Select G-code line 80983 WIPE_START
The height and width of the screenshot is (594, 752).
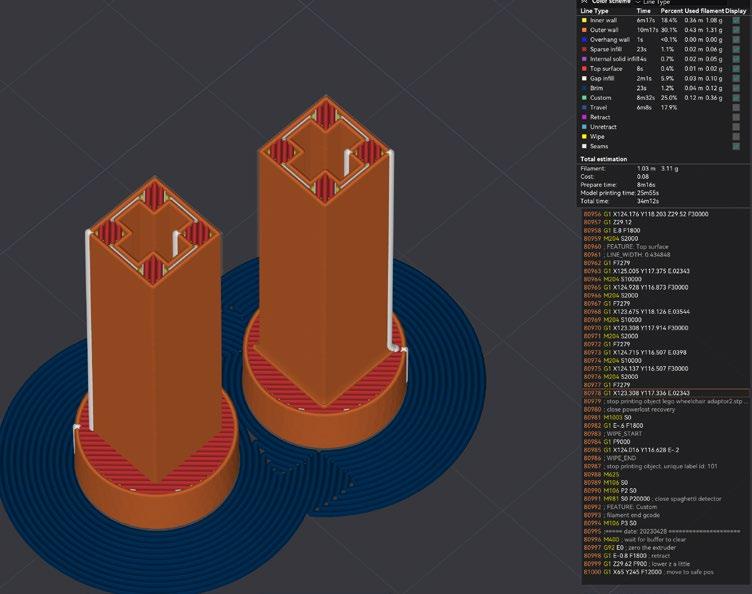(665, 433)
